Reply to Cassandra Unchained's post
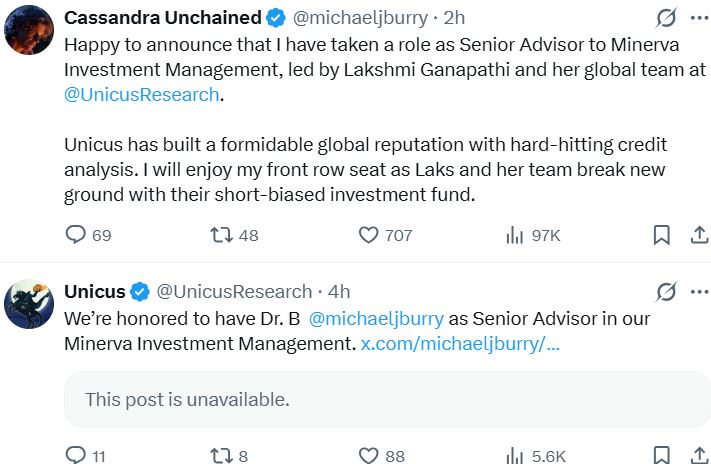 click(x=88, y=235)
